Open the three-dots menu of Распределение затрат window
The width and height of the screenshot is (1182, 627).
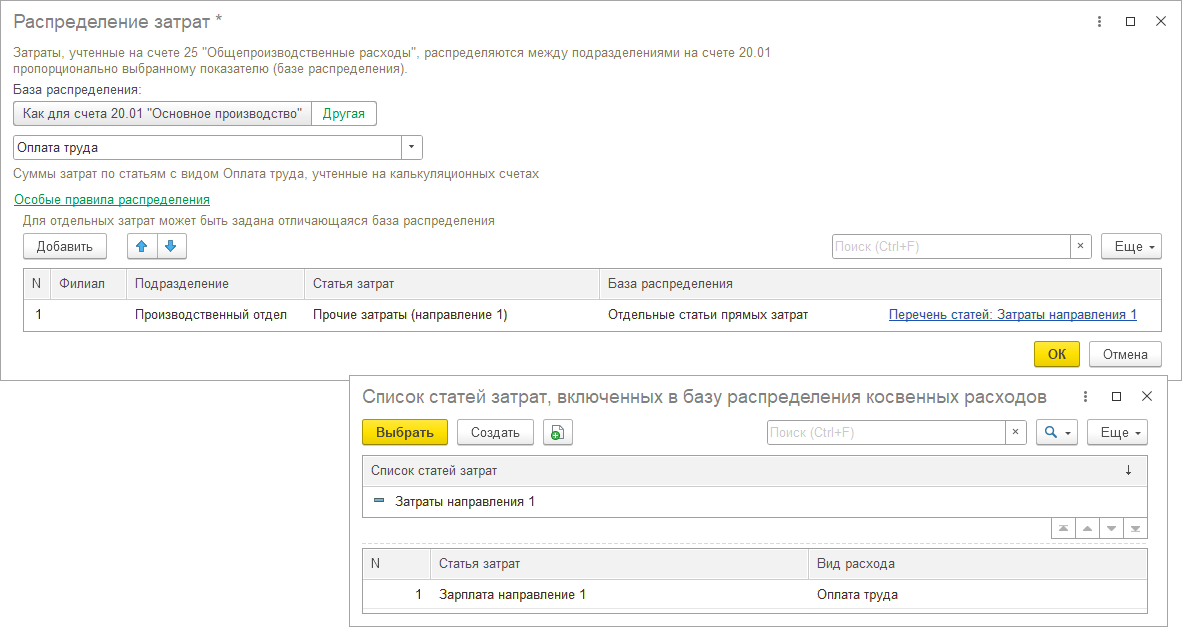coord(1099,22)
